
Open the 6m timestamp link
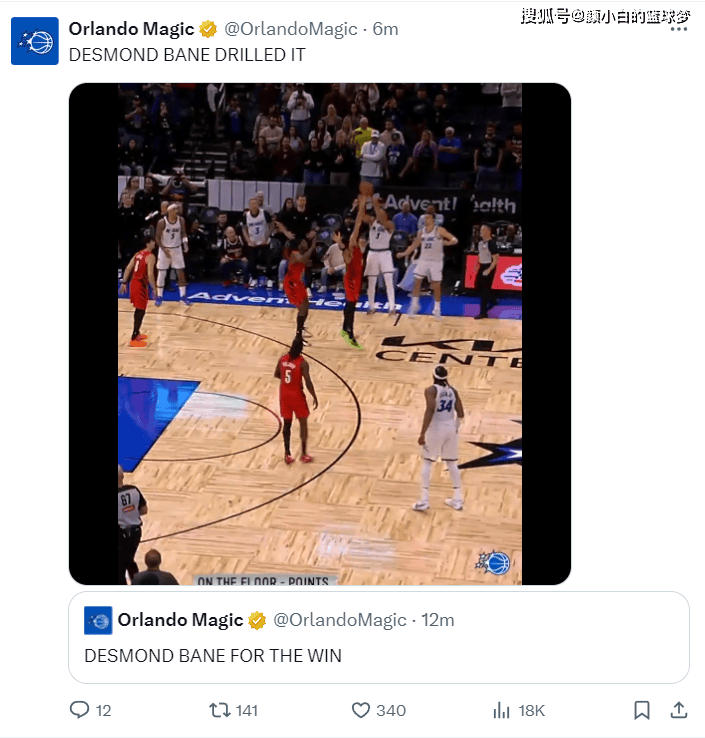pos(385,29)
